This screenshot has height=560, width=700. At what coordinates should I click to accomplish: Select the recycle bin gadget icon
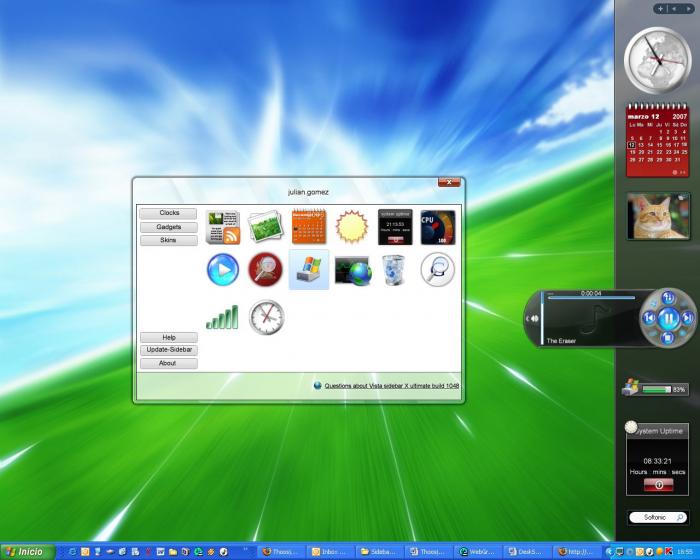click(394, 270)
